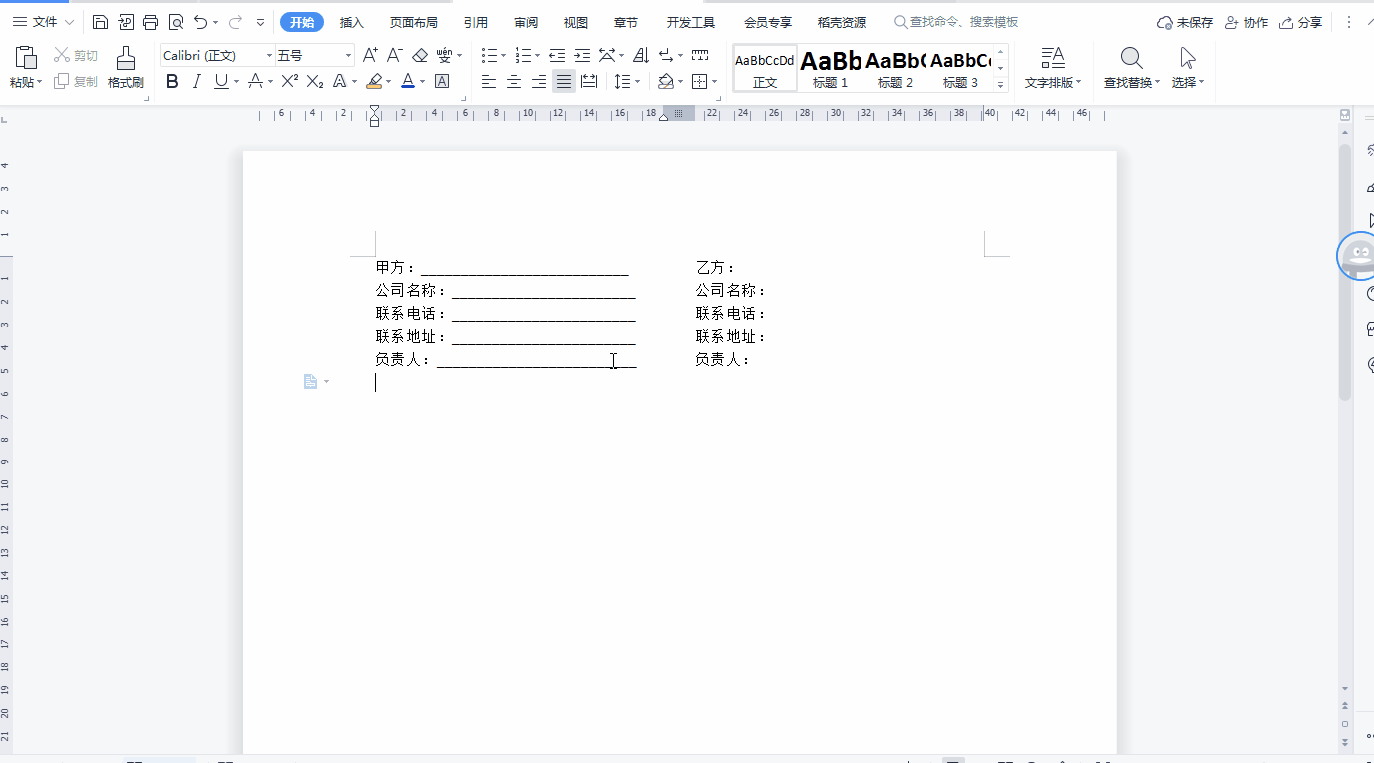Click the Print icon
The width and height of the screenshot is (1374, 763).
click(150, 22)
